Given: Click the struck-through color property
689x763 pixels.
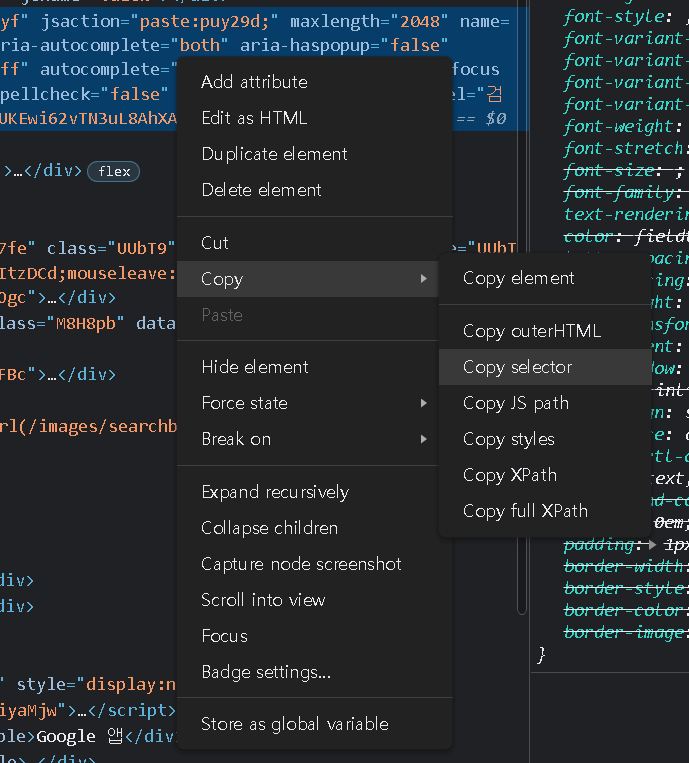Looking at the screenshot, I should coord(587,236).
